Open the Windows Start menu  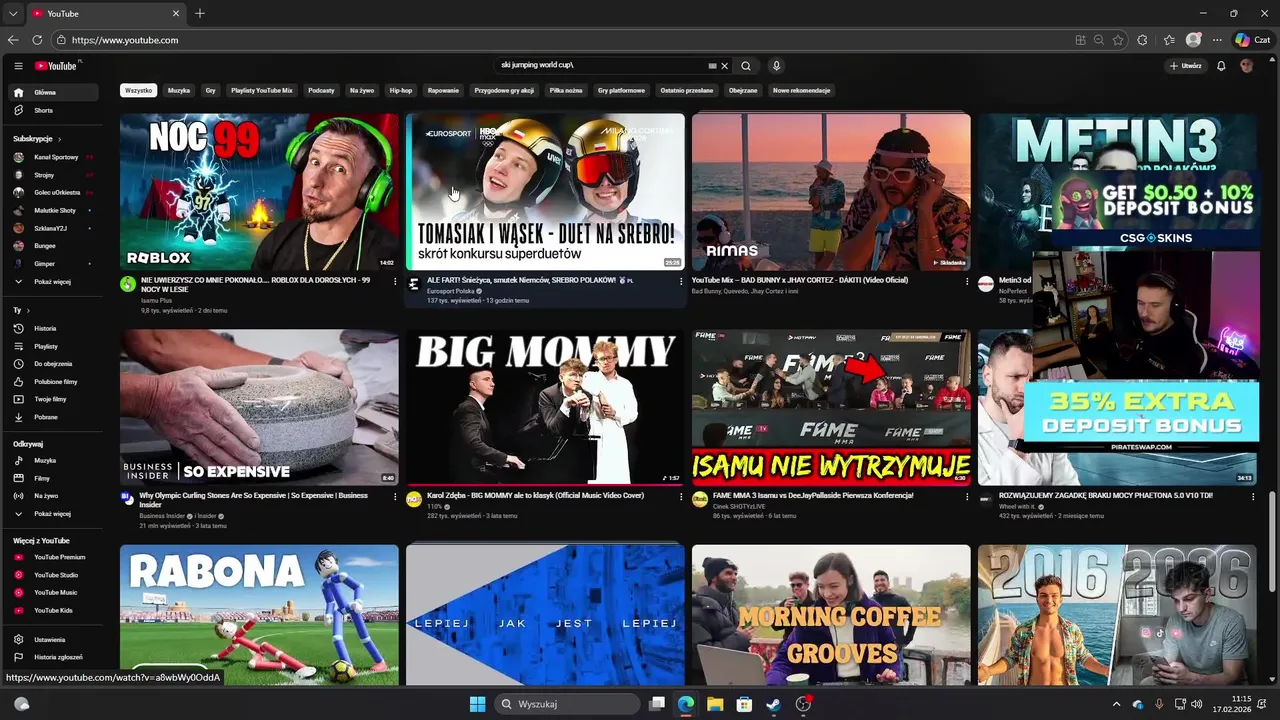[x=477, y=704]
